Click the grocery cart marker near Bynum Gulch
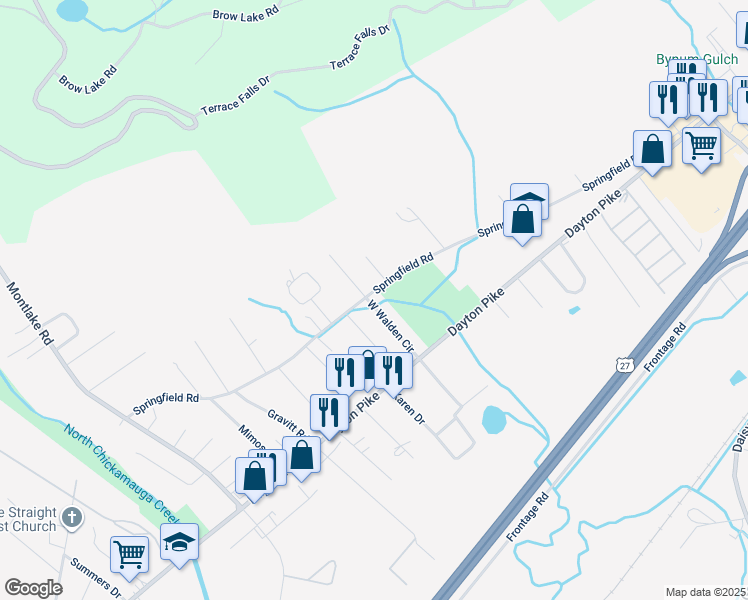This screenshot has width=748, height=600. [x=701, y=148]
